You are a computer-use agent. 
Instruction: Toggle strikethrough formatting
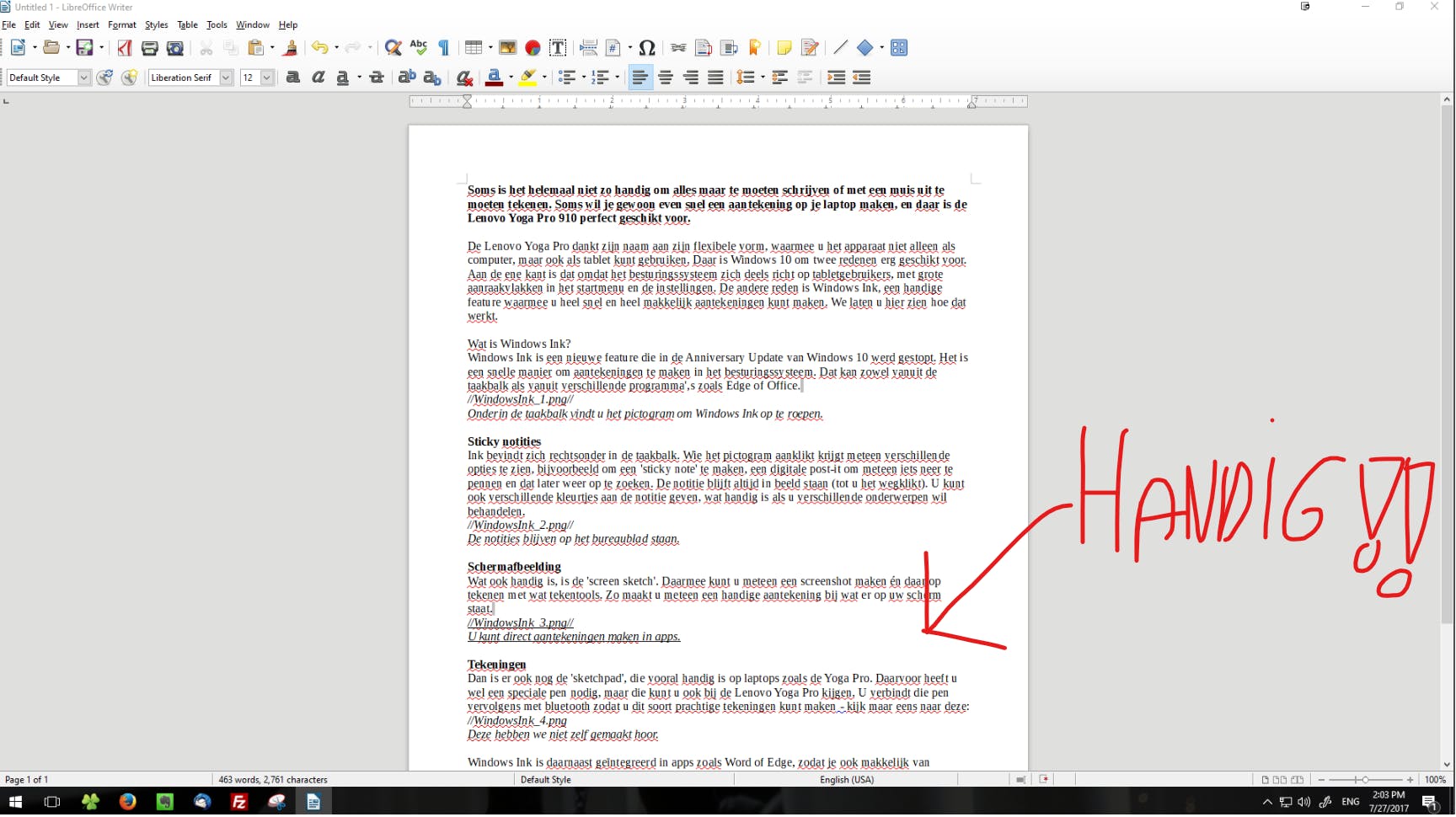(377, 78)
